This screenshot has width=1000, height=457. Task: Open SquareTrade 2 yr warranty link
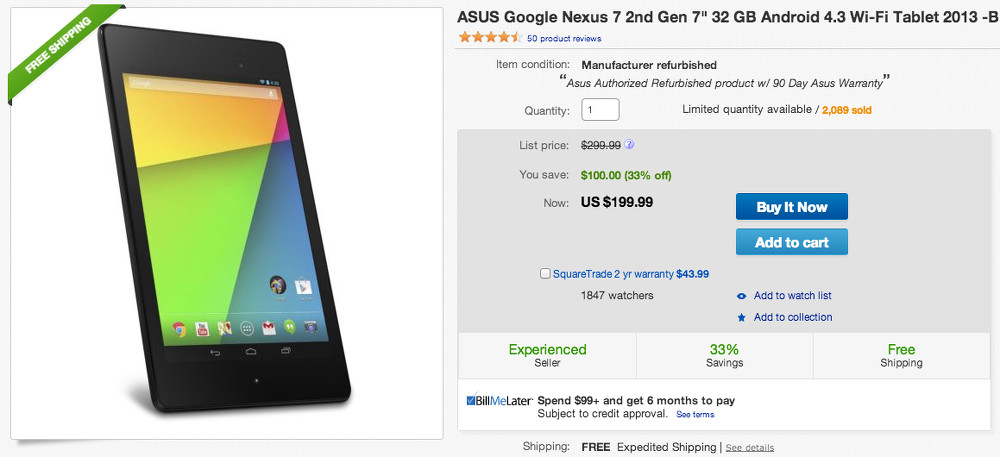[613, 273]
